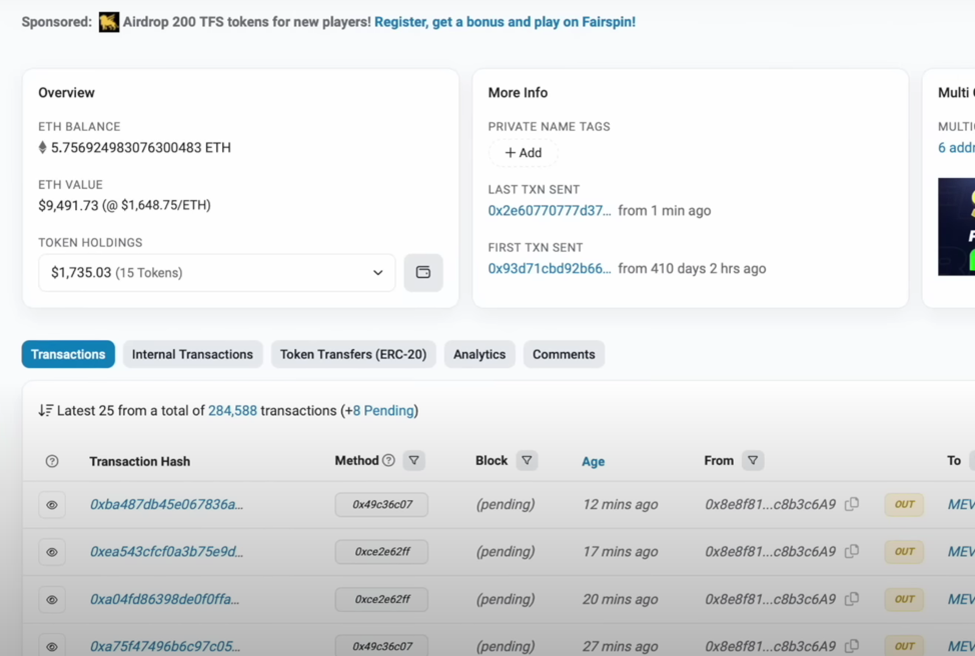Screen dimensions: 975x656
Task: Click the MEV link in 20 mins ago row
Action: [x=961, y=599]
